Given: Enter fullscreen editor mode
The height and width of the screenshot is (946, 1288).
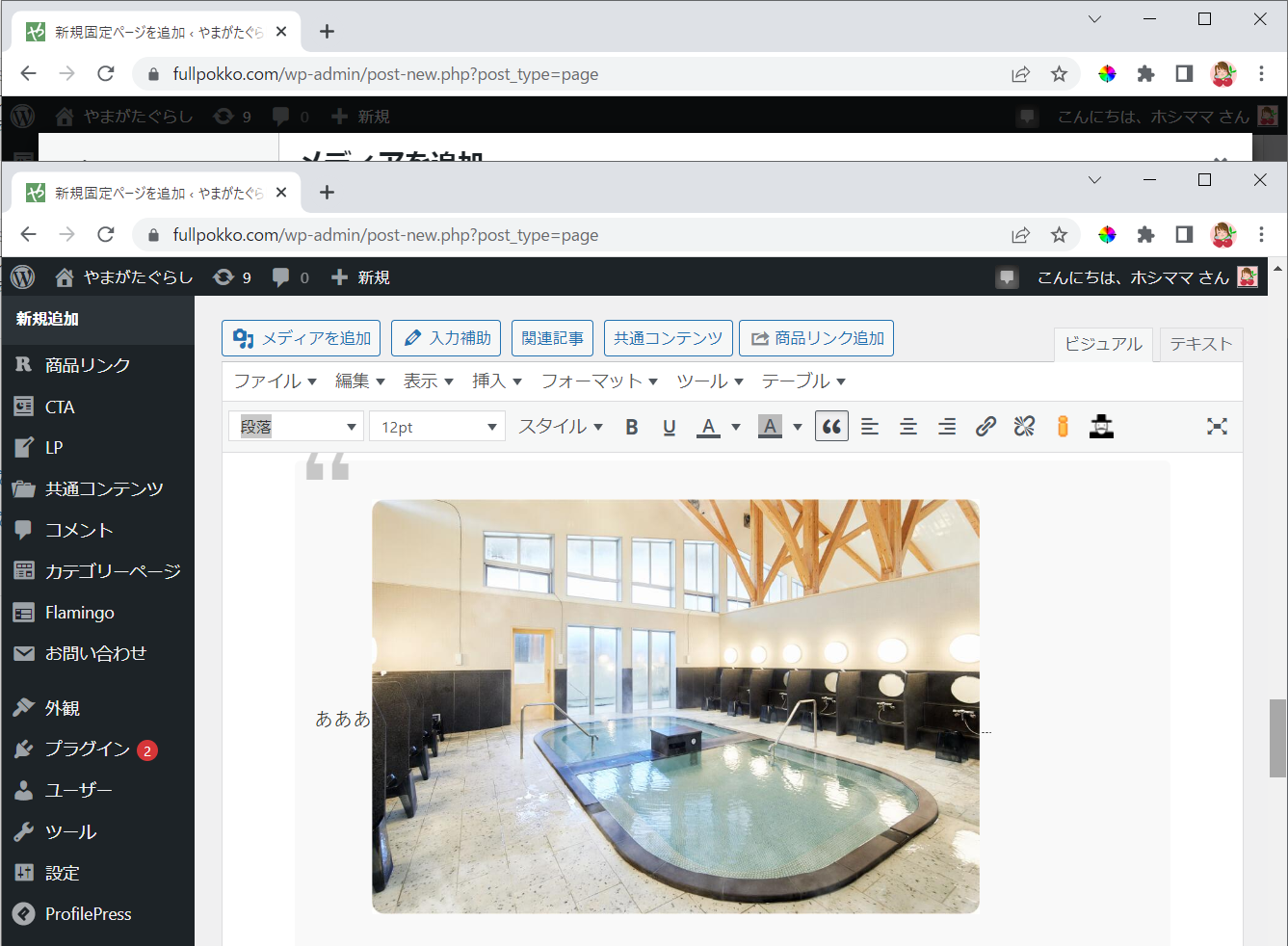Looking at the screenshot, I should coord(1217,427).
